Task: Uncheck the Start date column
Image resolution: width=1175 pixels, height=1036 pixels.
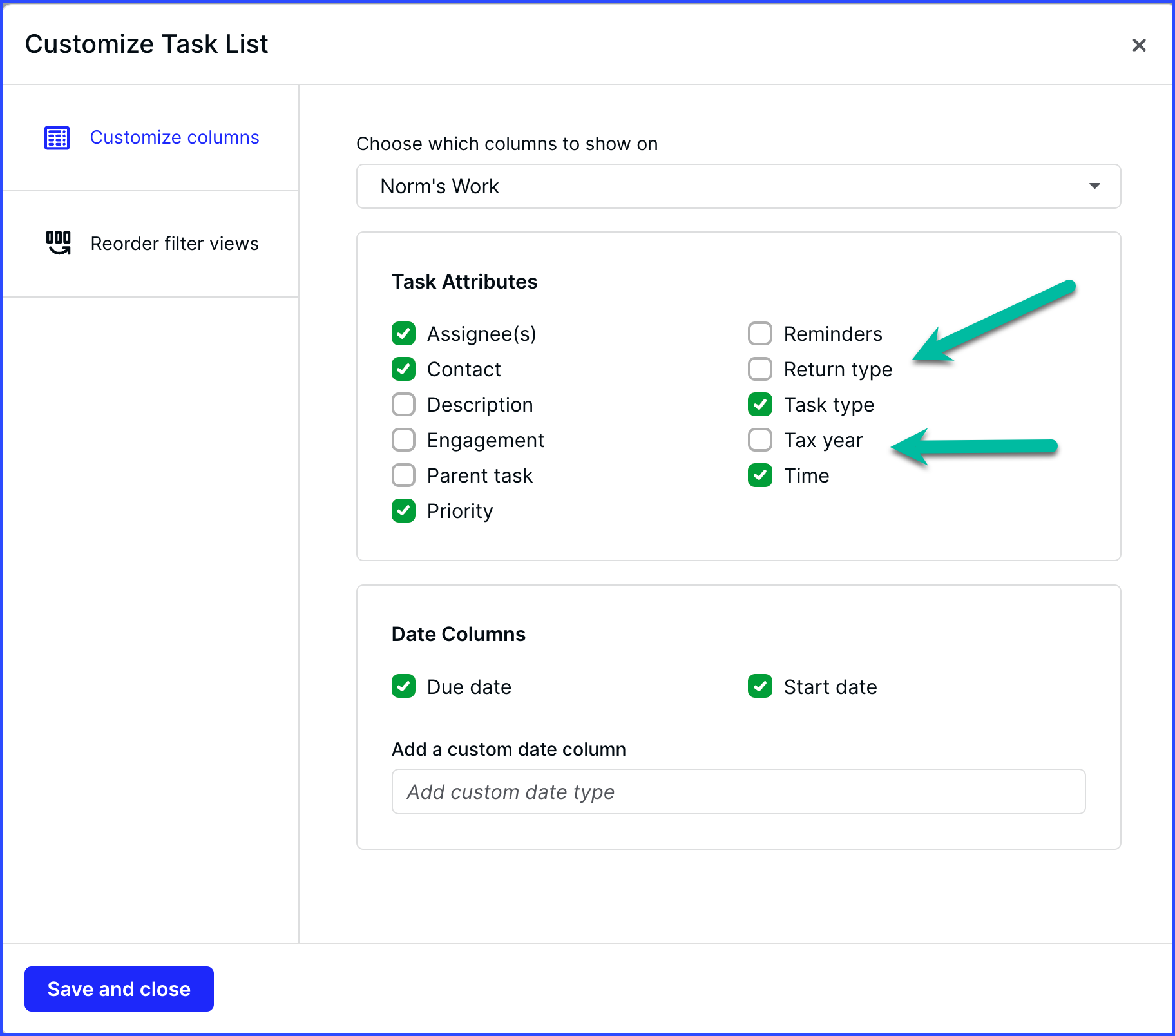Action: point(760,686)
